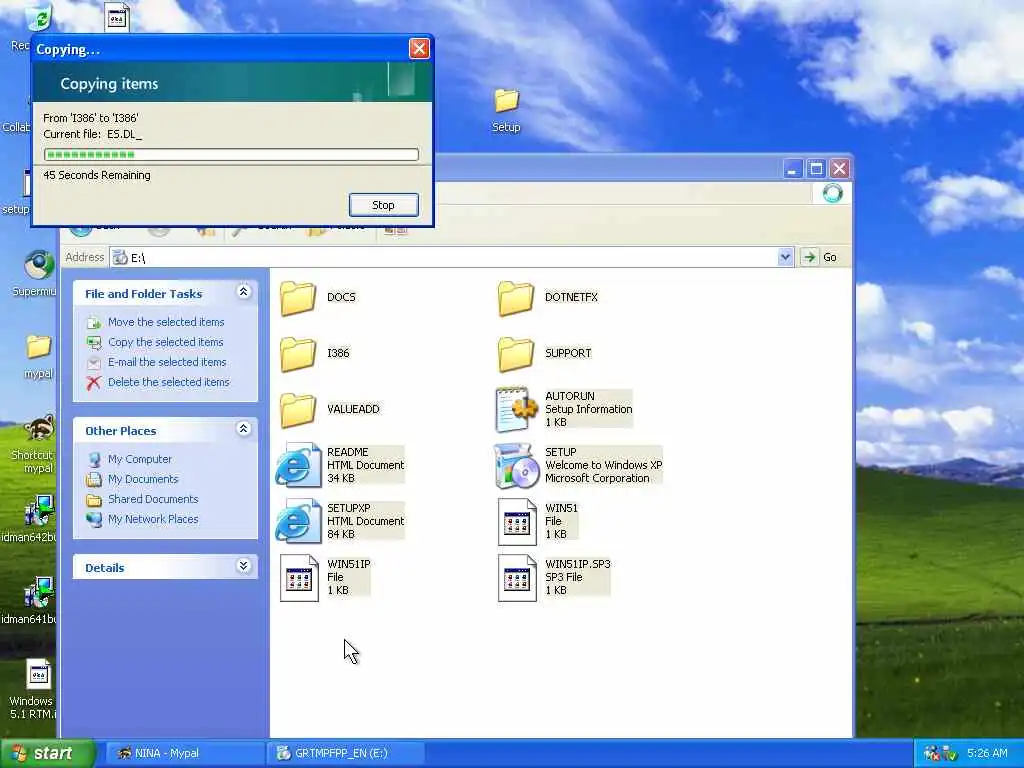The width and height of the screenshot is (1024, 768).
Task: Click the copy progress bar
Action: pos(231,155)
